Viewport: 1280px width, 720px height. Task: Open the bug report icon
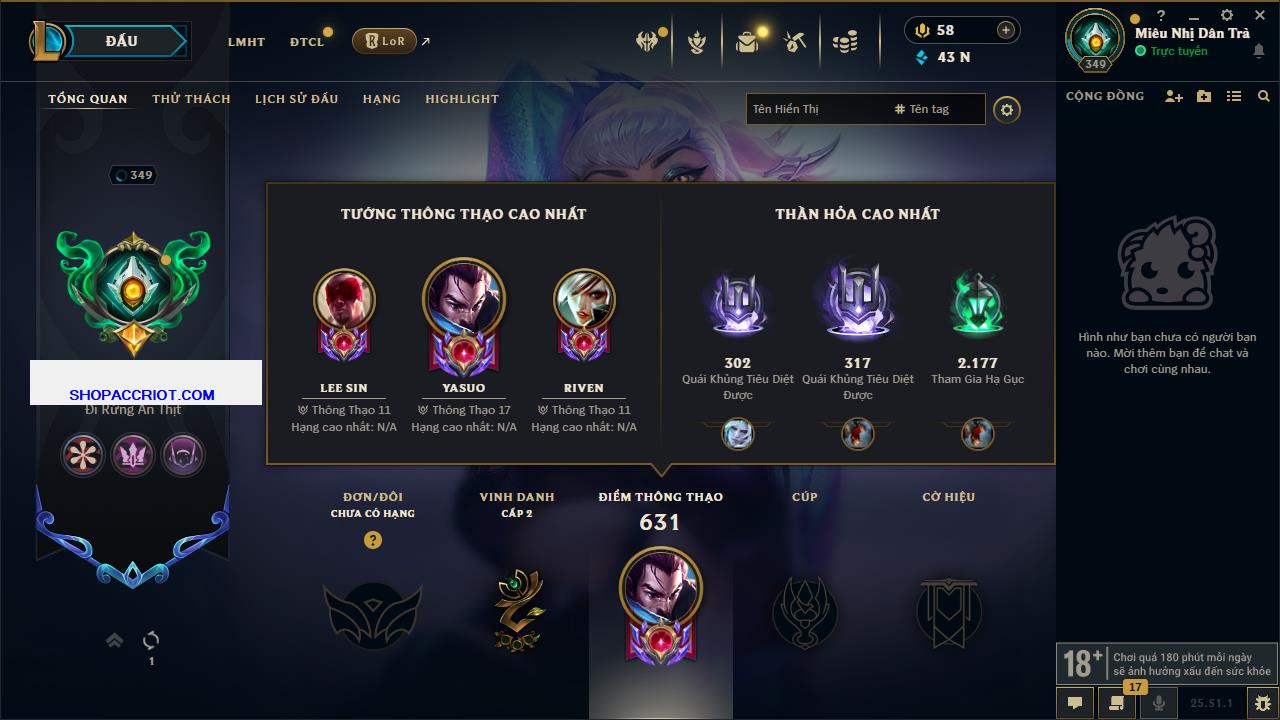pos(1263,703)
